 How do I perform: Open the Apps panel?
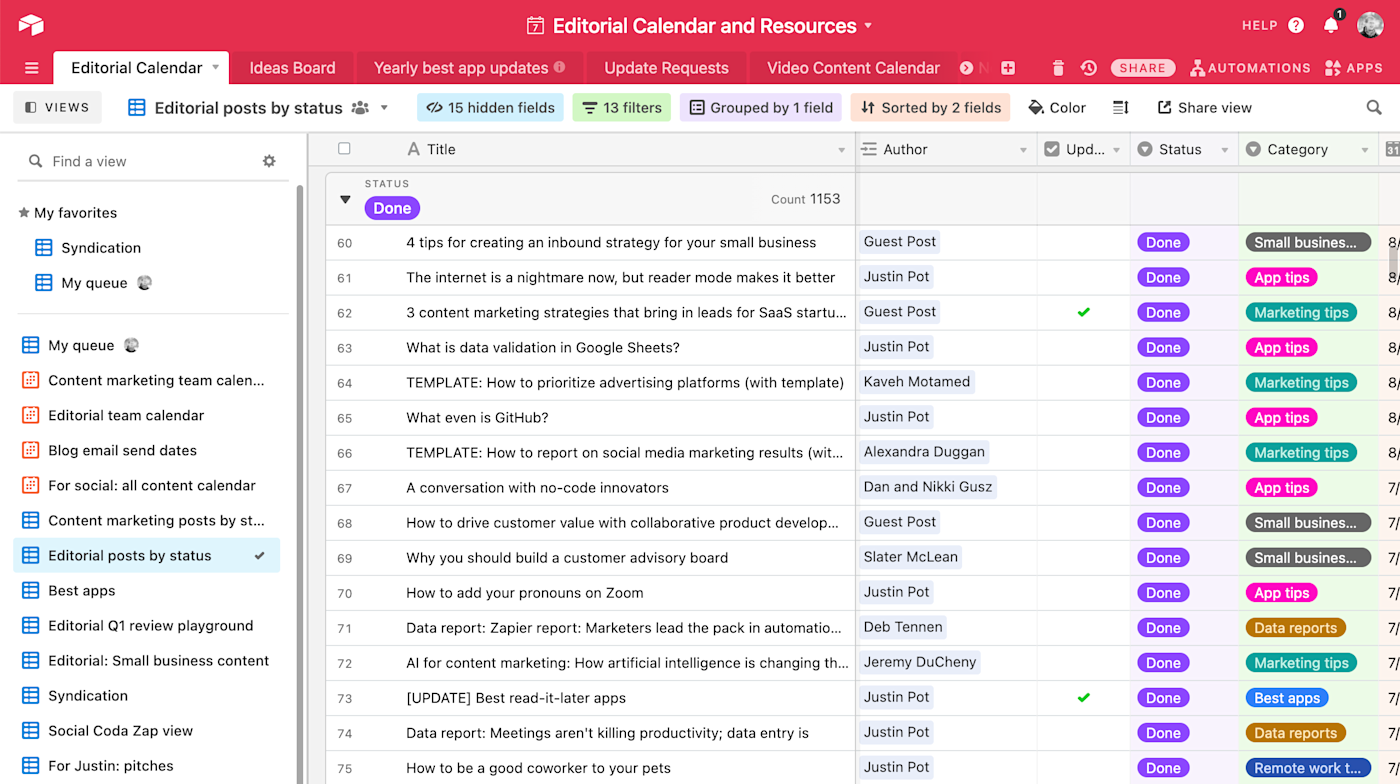(1353, 68)
